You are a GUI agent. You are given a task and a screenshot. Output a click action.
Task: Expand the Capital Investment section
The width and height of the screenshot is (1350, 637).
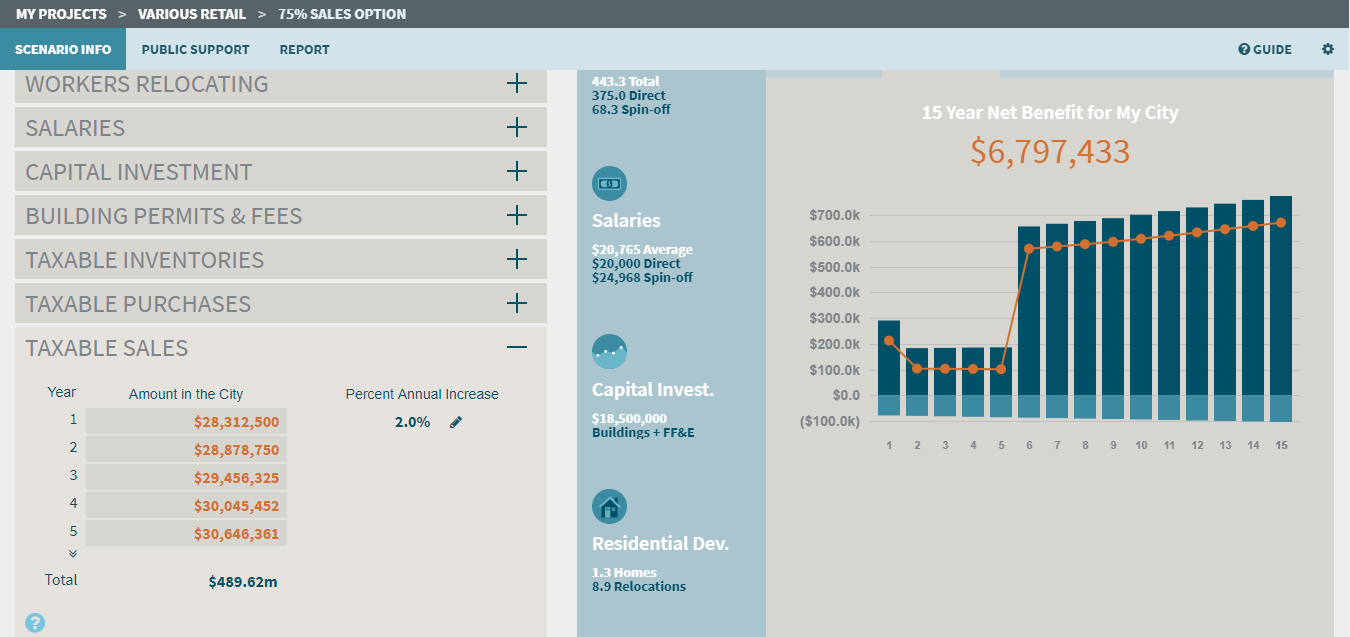tap(516, 172)
